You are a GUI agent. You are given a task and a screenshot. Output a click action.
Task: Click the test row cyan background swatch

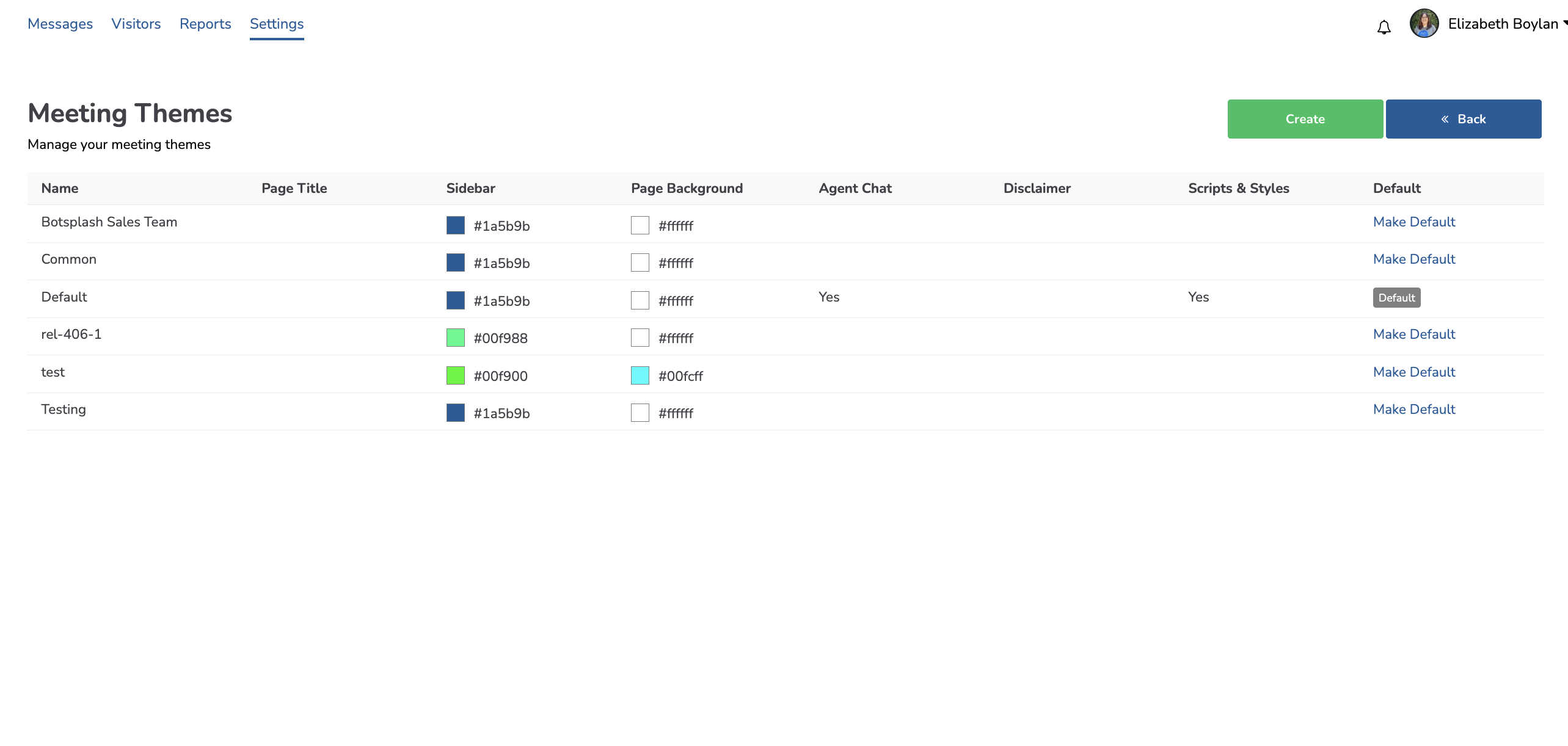pyautogui.click(x=640, y=376)
